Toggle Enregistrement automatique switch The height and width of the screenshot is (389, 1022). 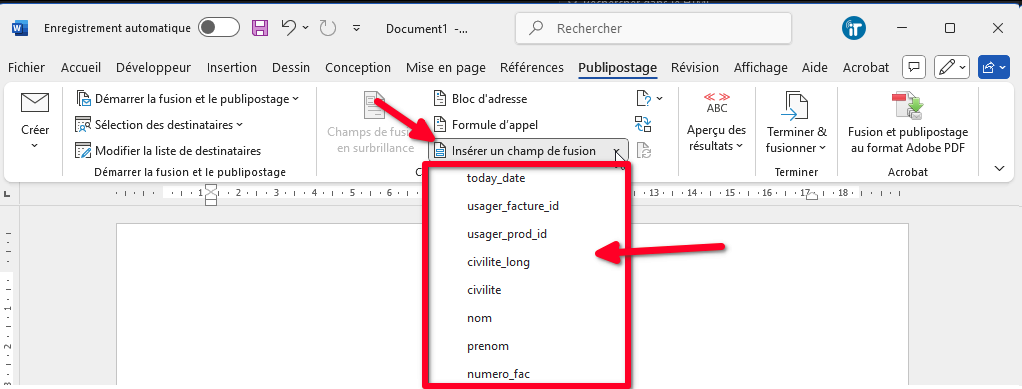218,28
